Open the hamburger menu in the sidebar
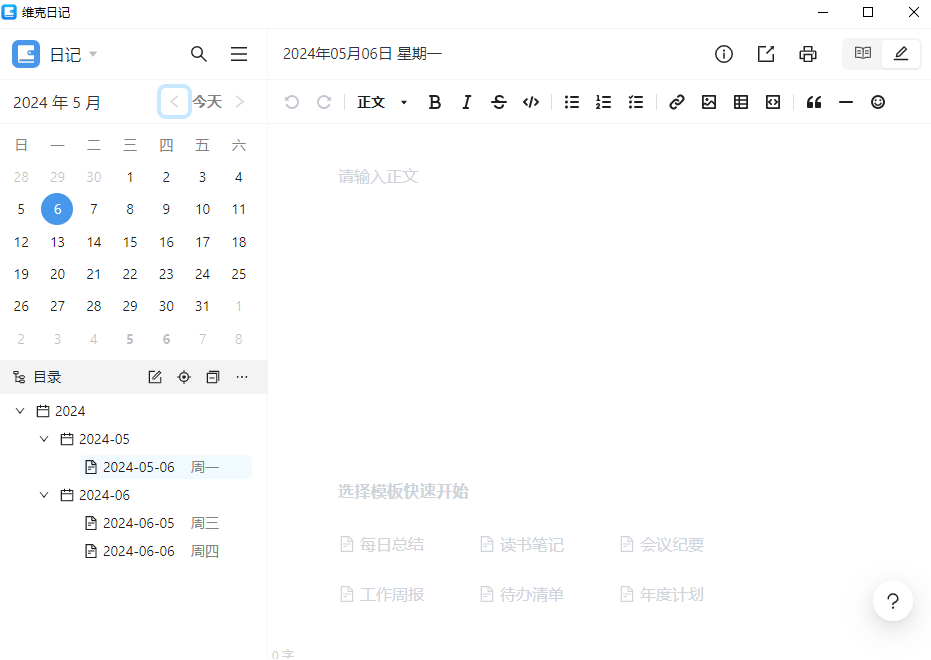This screenshot has height=660, width=931. click(x=239, y=54)
